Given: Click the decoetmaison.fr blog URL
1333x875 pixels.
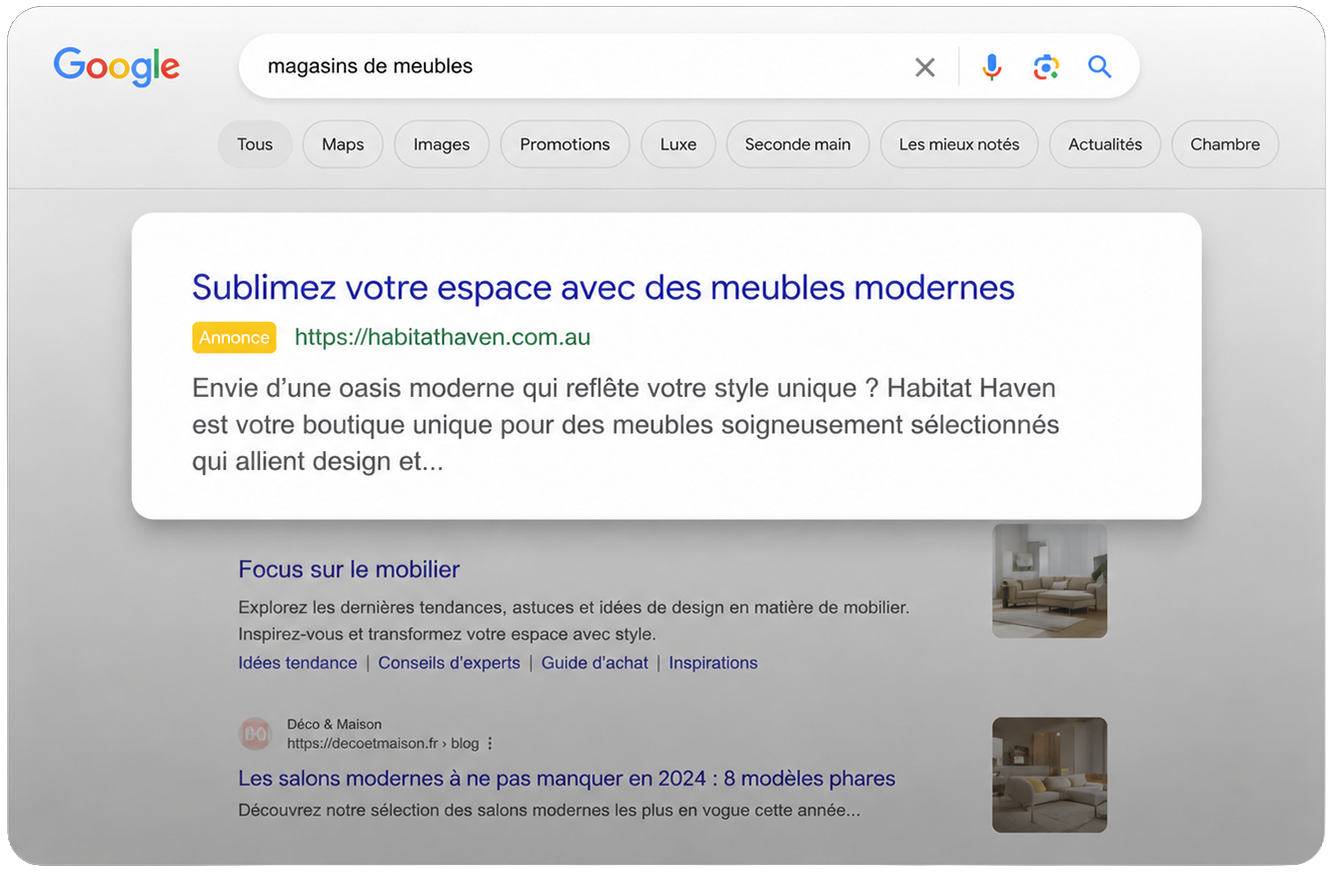Looking at the screenshot, I should [383, 744].
